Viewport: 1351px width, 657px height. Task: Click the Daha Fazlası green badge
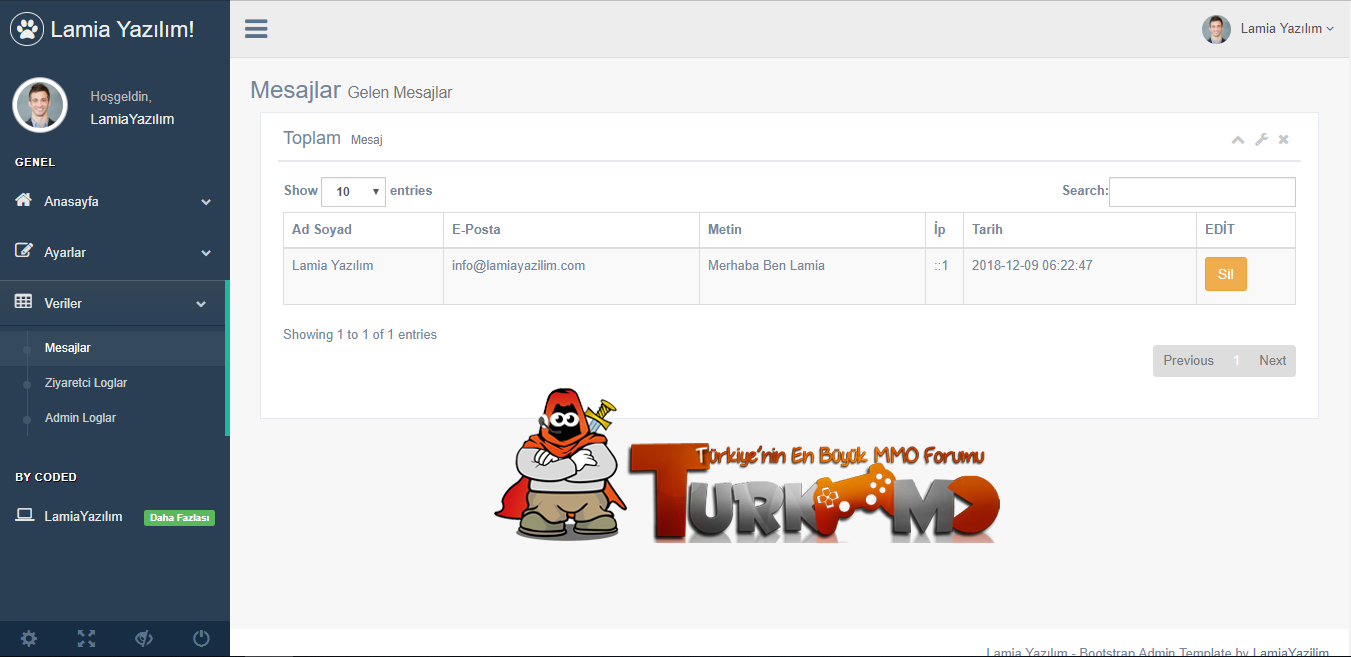(180, 518)
